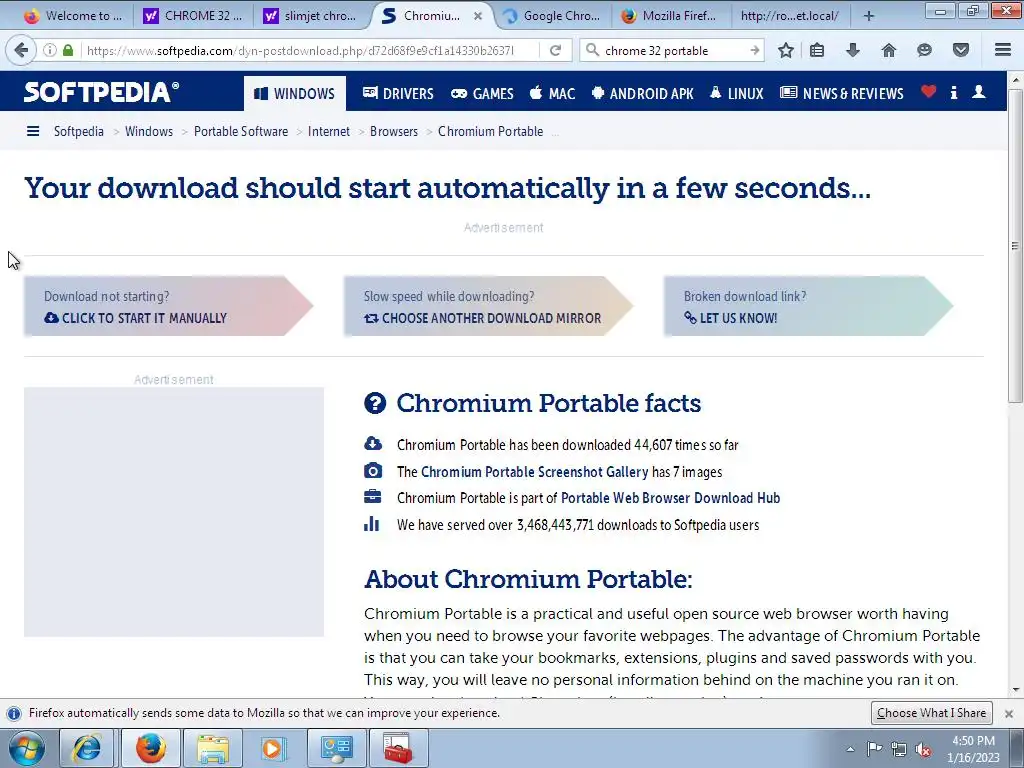1024x768 pixels.
Task: Open the chat smiley icon in toolbar
Action: point(924,50)
